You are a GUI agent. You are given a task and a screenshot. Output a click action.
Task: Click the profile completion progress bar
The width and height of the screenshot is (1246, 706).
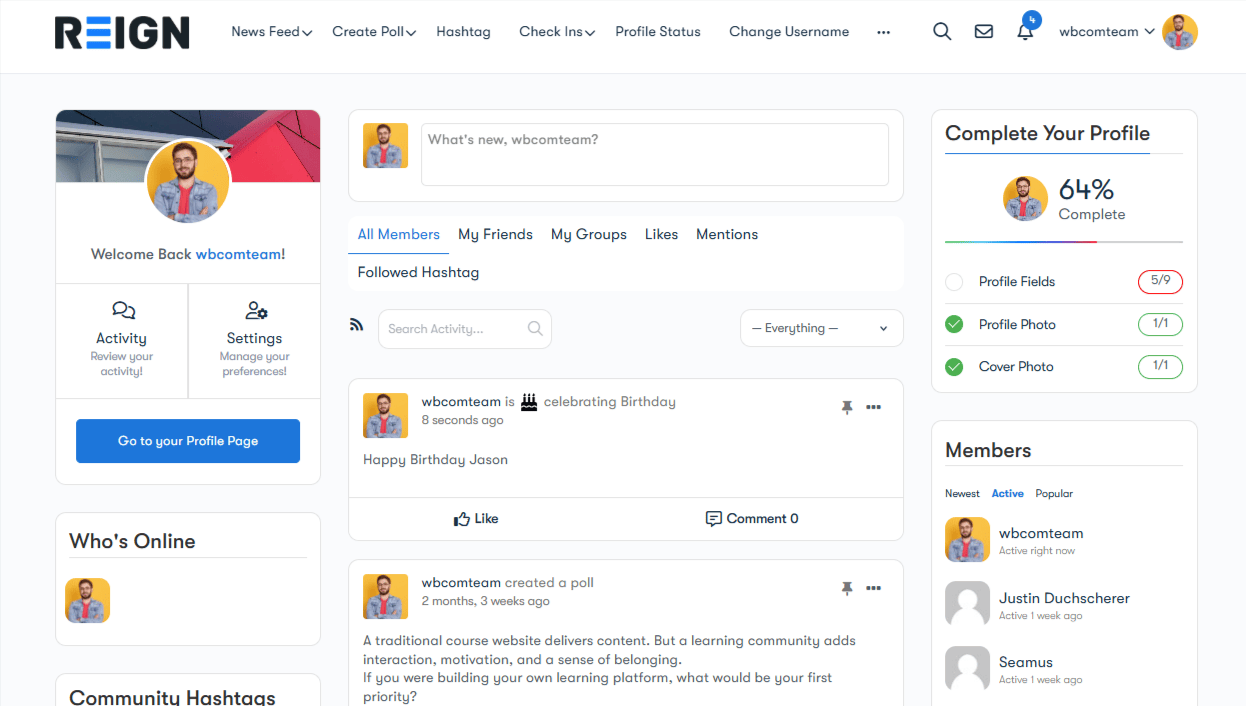(1063, 241)
